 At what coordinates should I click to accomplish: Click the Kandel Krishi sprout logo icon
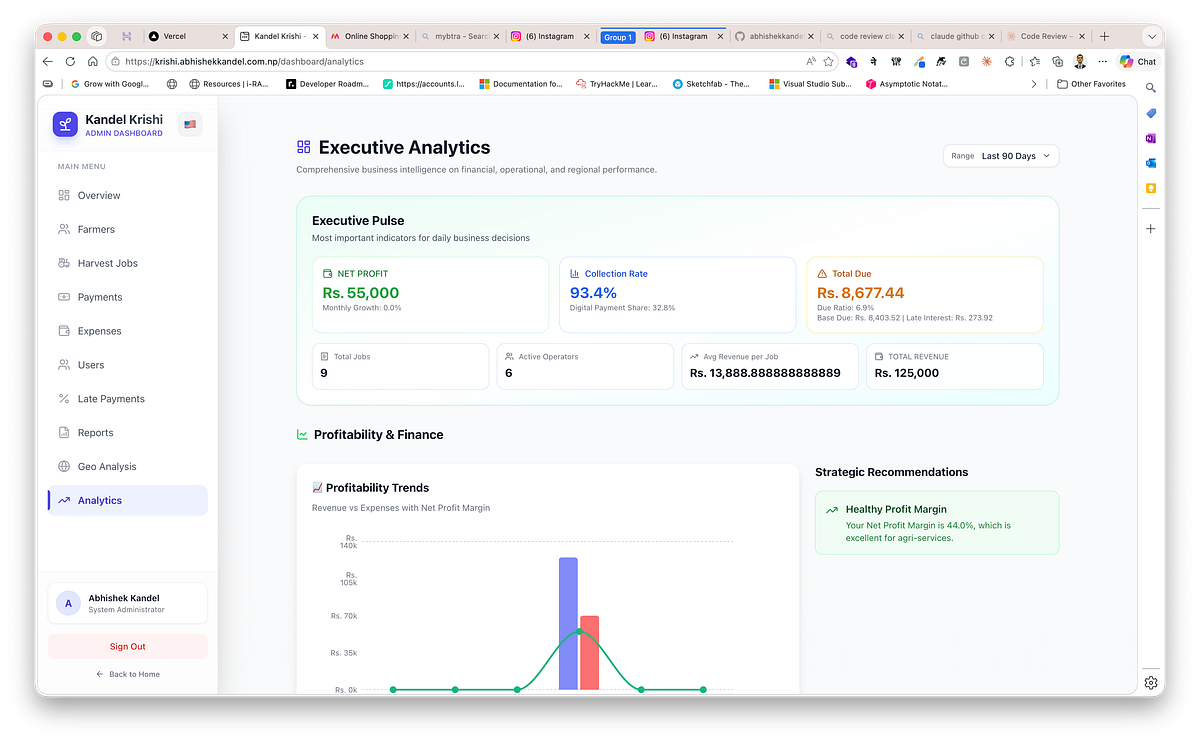pyautogui.click(x=65, y=124)
